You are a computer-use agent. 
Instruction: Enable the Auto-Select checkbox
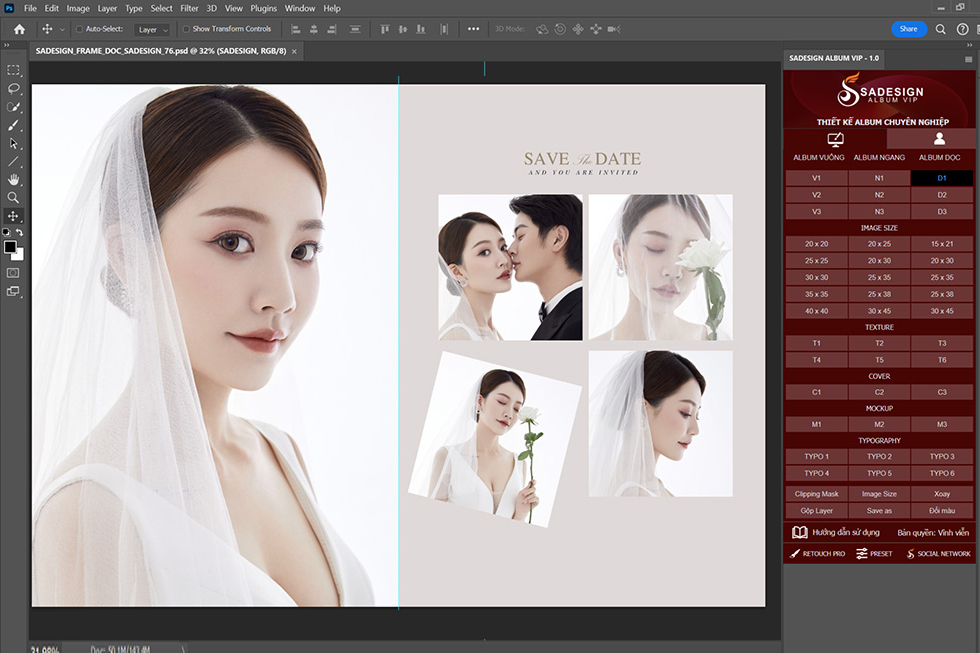(80, 30)
